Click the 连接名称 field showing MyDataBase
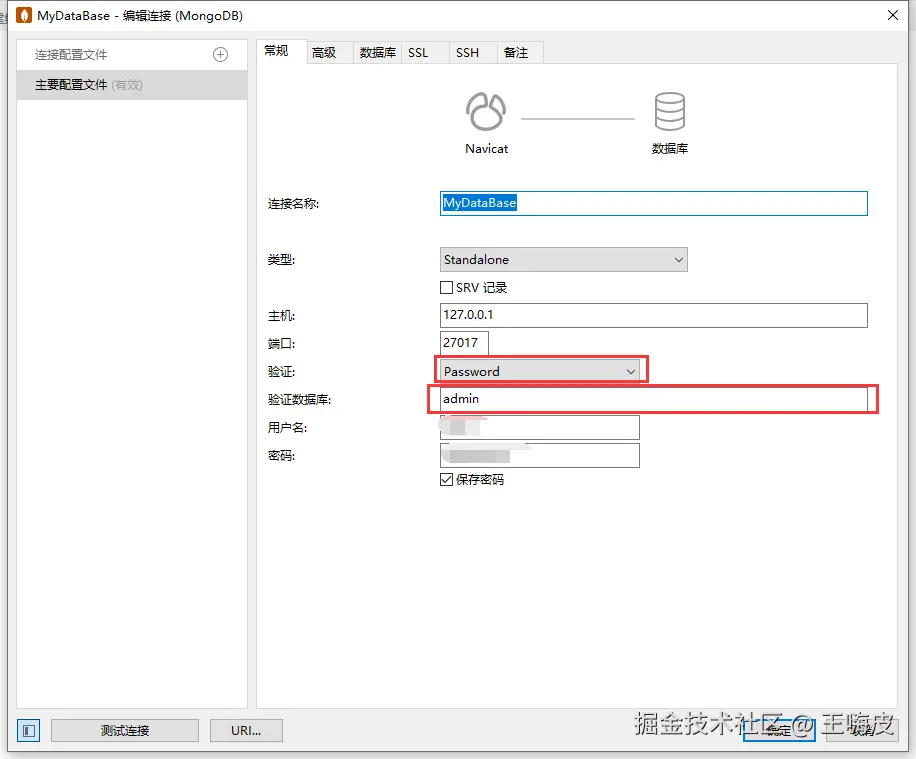The image size is (916, 759). pos(653,203)
